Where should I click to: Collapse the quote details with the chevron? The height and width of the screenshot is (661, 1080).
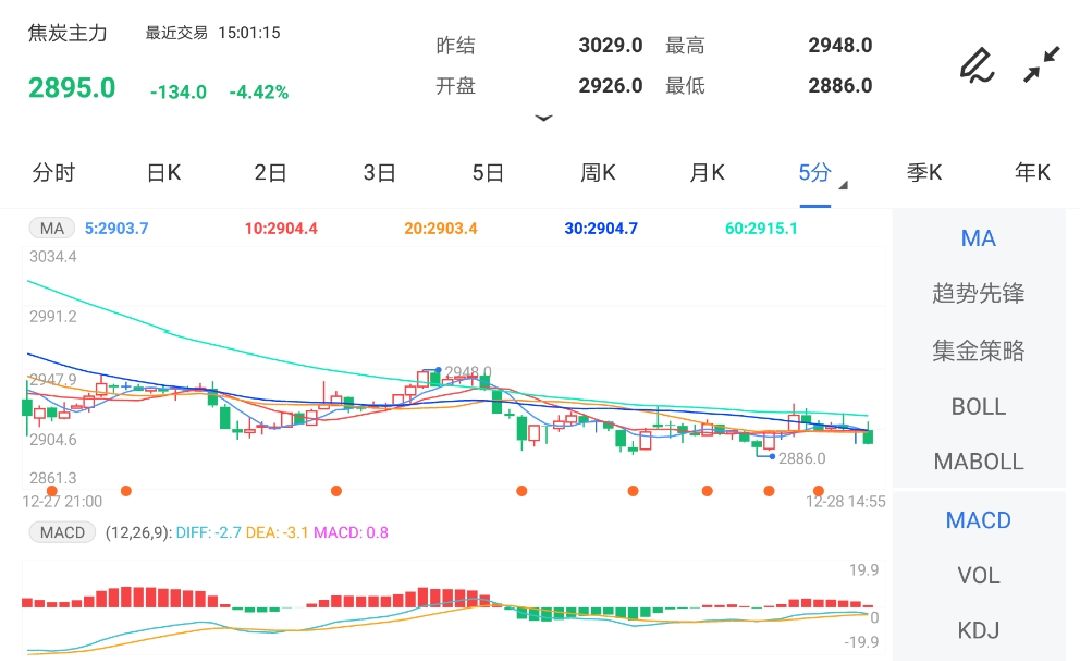tap(544, 117)
